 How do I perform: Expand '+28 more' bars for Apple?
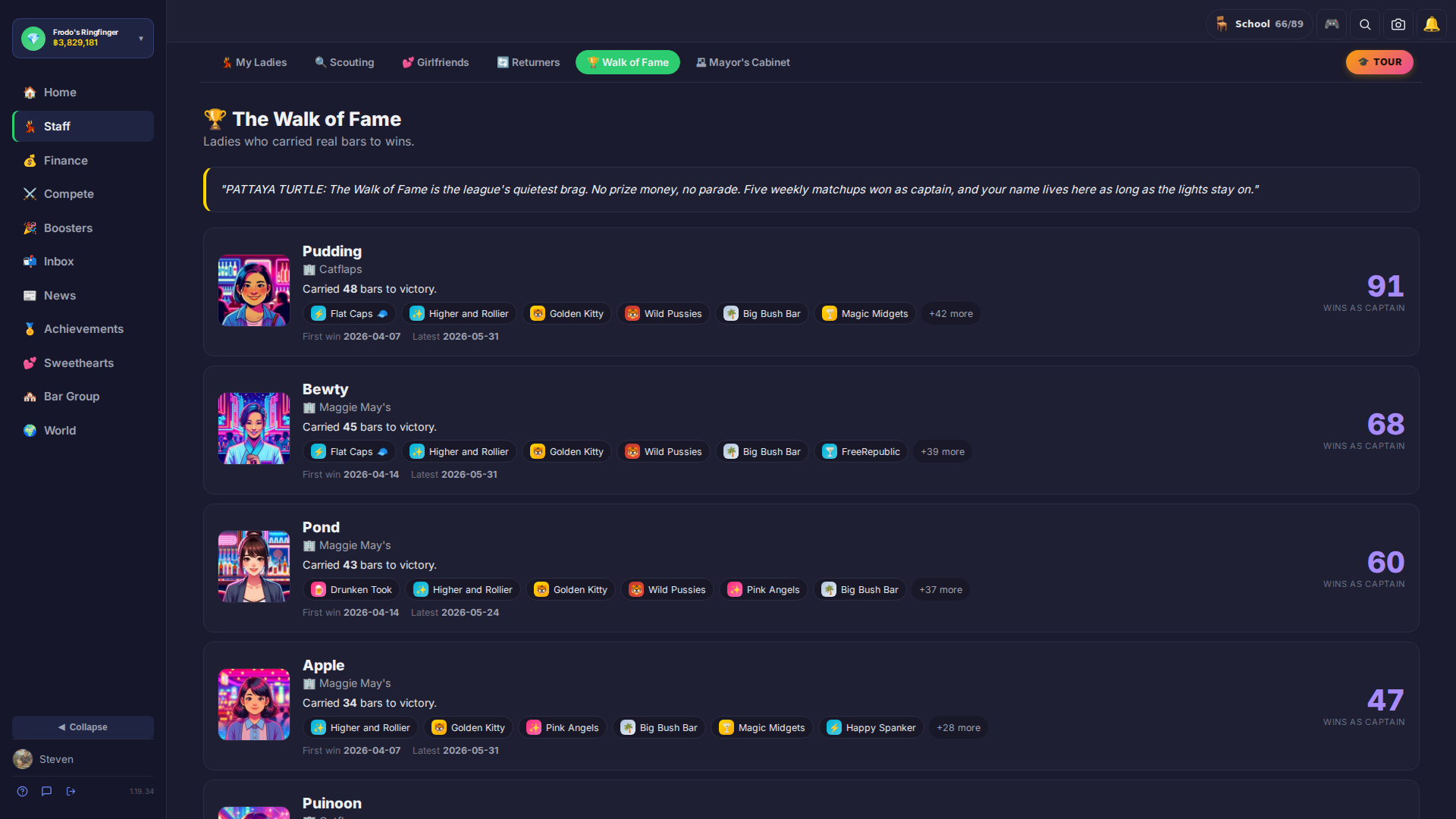959,728
